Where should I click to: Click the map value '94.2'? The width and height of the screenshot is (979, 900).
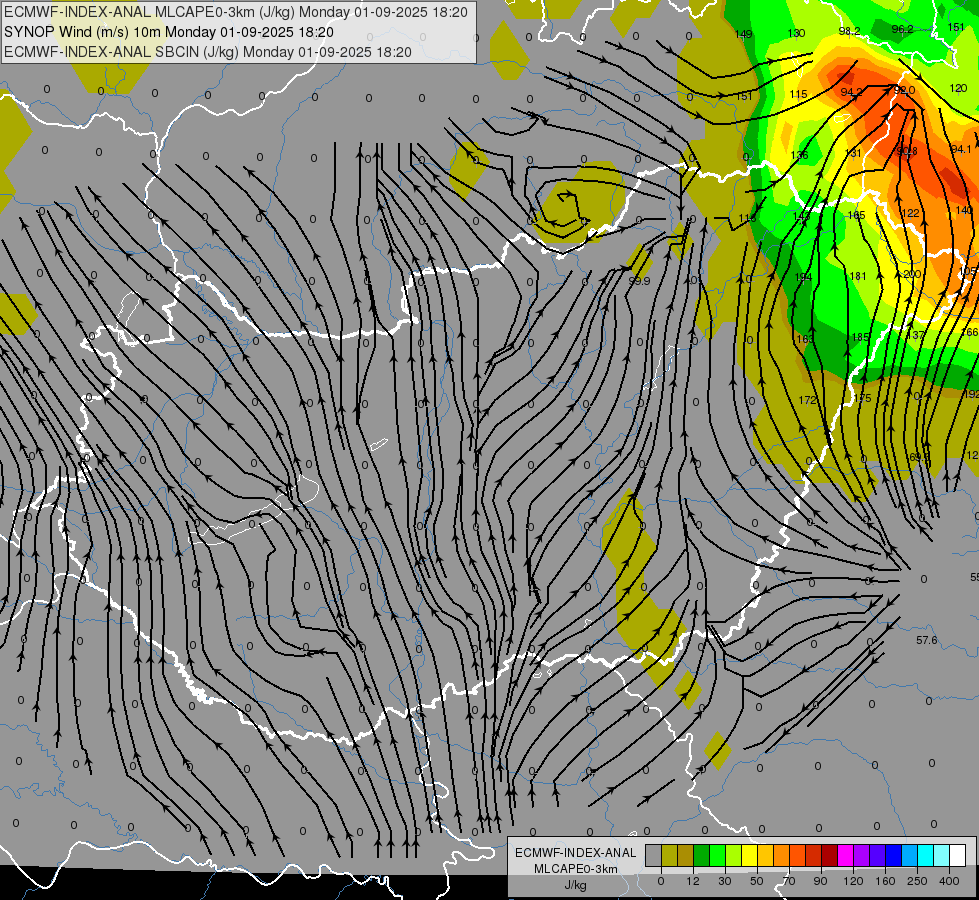(x=852, y=92)
